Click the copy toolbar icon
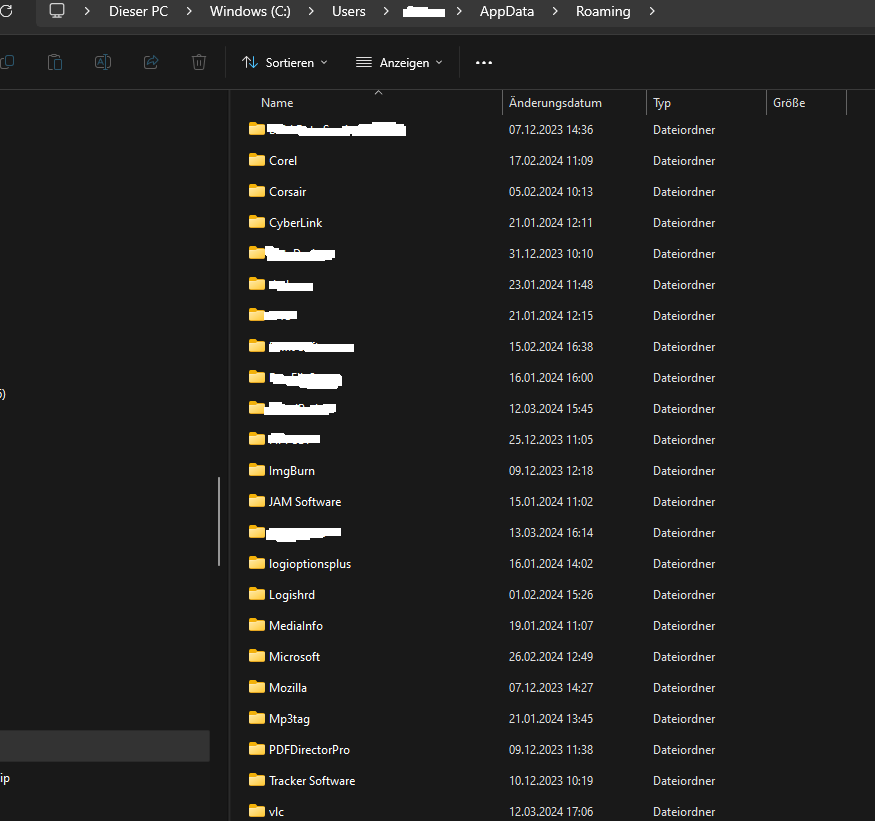Image resolution: width=875 pixels, height=821 pixels. (x=7, y=62)
